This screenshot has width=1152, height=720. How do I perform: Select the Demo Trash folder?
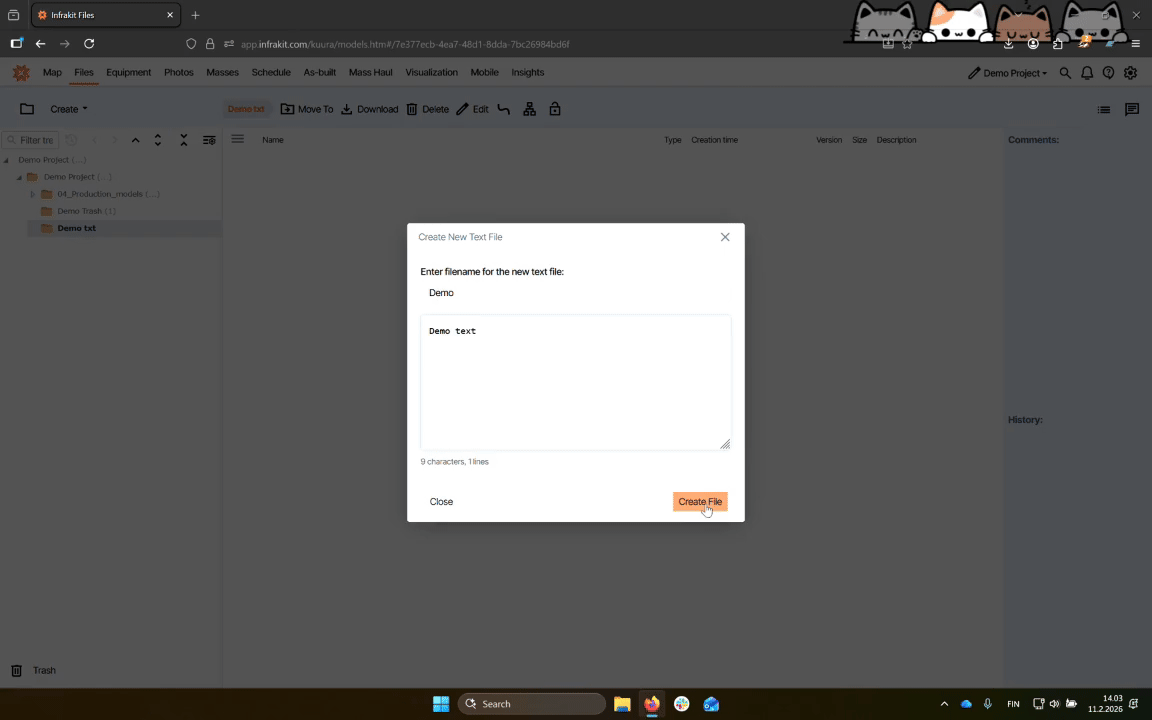pyautogui.click(x=86, y=211)
